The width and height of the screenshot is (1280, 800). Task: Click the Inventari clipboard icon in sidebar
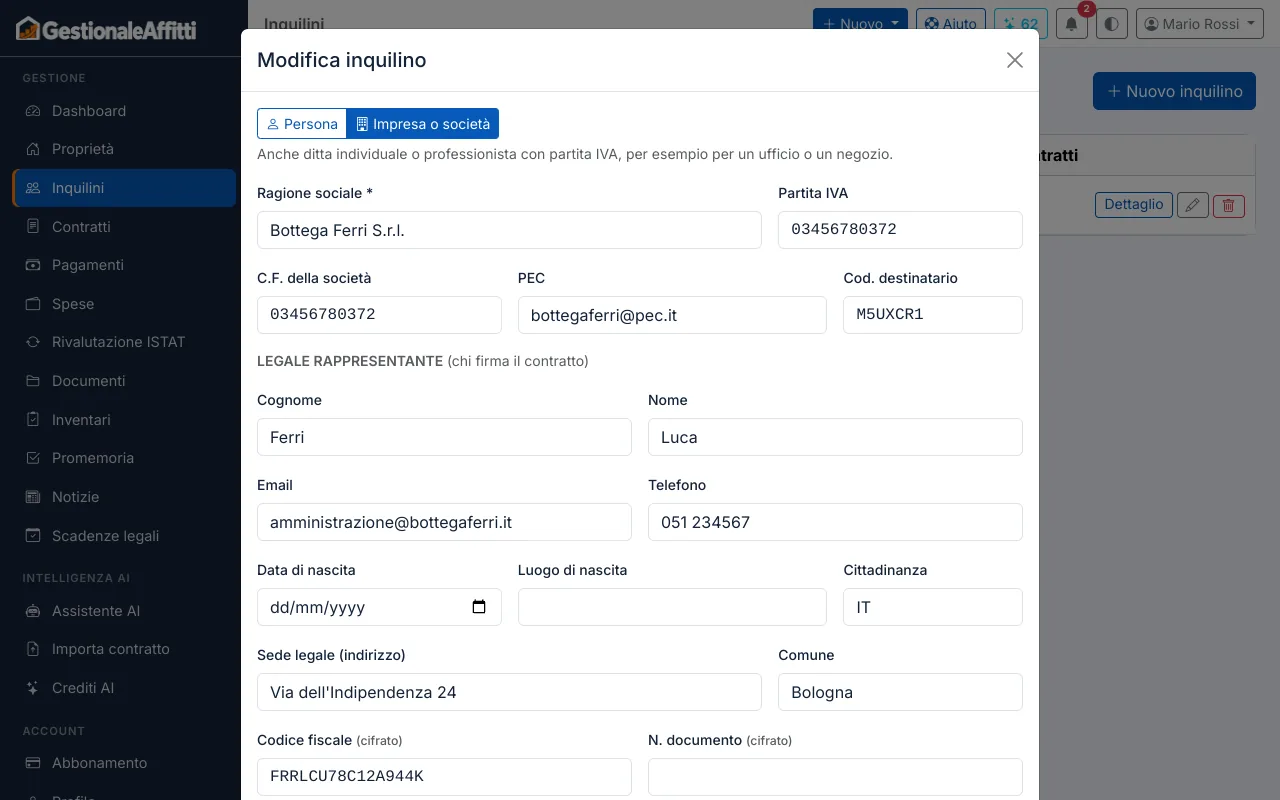pos(33,420)
